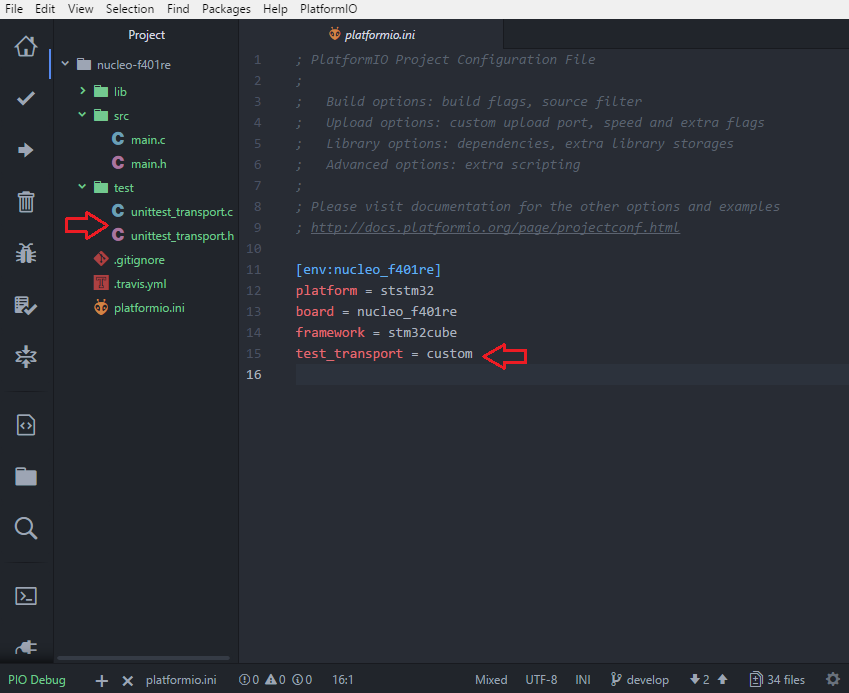Open new PlatformIO file code icon
This screenshot has width=849, height=693.
click(25, 425)
